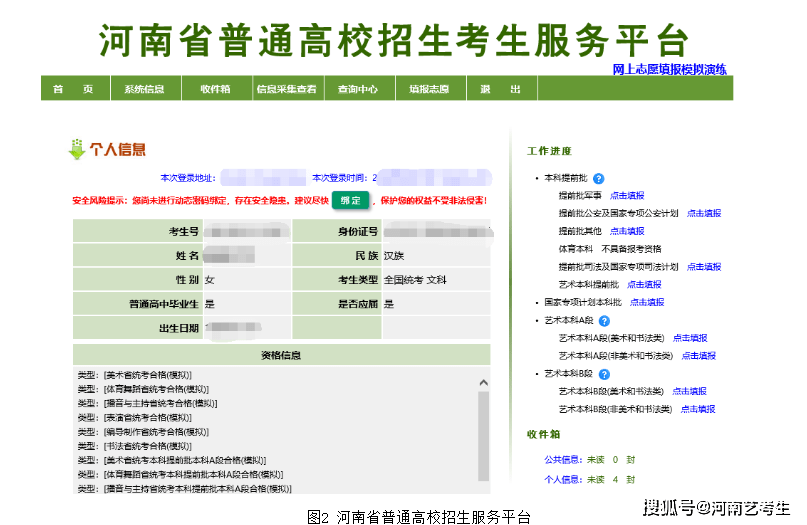
Task: Click the 网上志愿填报模拟演练 link
Action: click(670, 69)
